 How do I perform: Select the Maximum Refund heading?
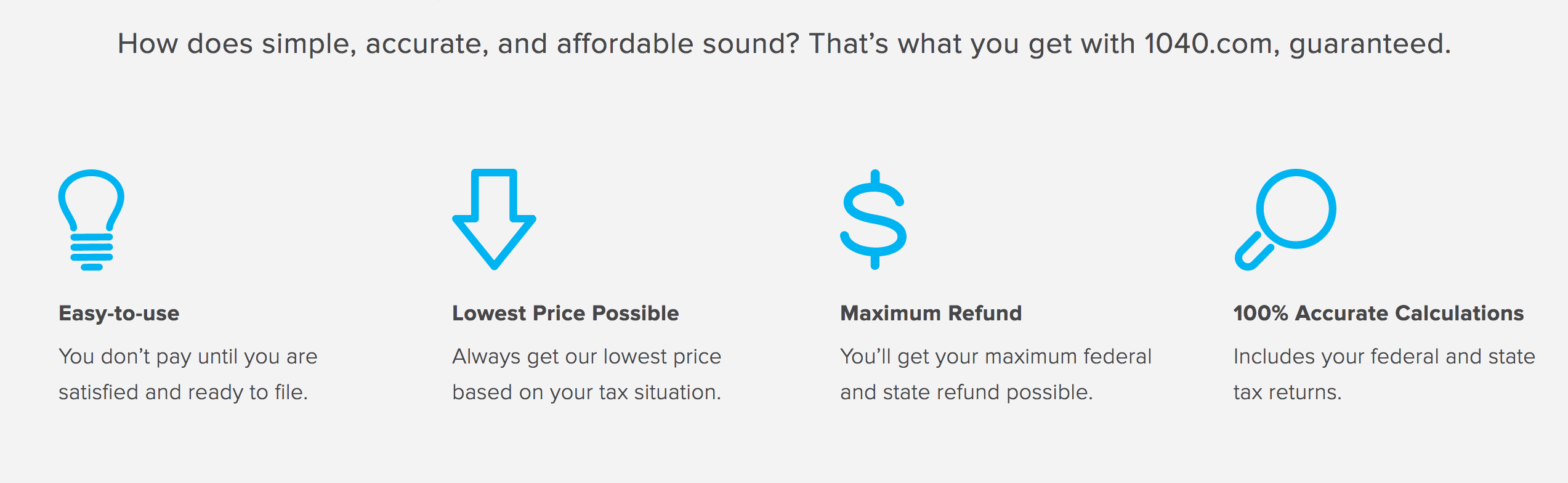[x=931, y=313]
